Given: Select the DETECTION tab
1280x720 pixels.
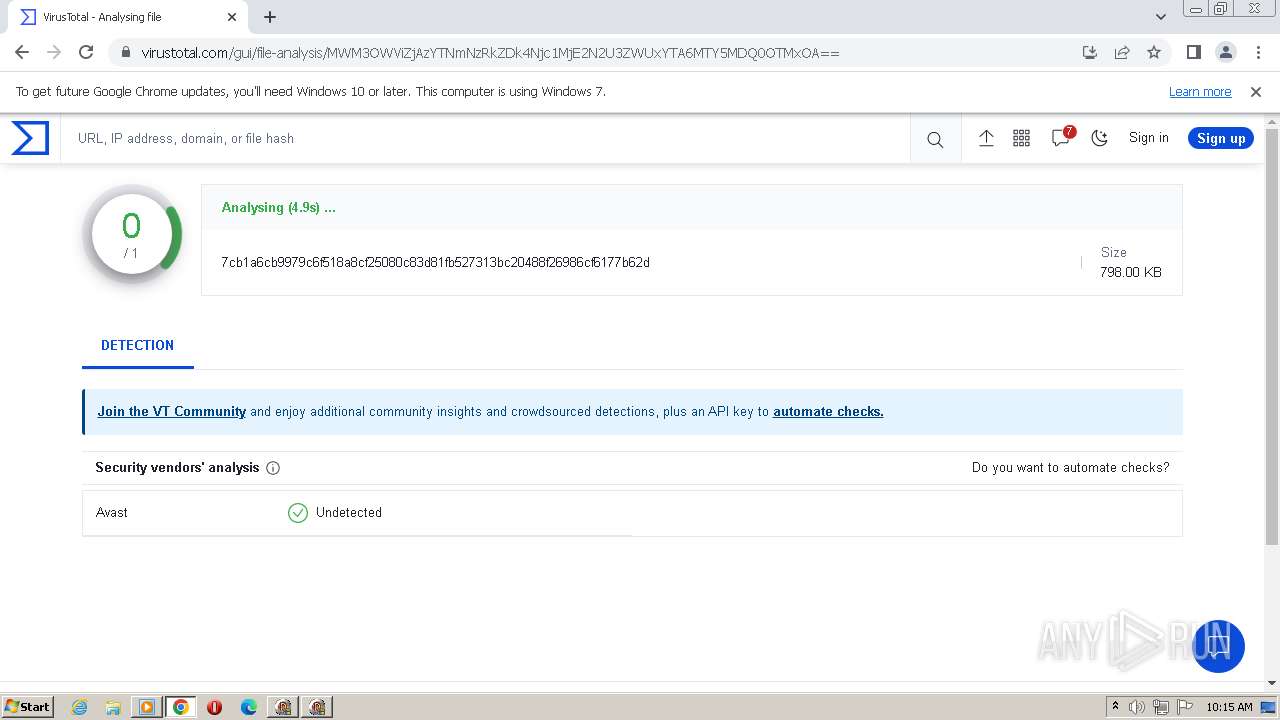Looking at the screenshot, I should 137,345.
